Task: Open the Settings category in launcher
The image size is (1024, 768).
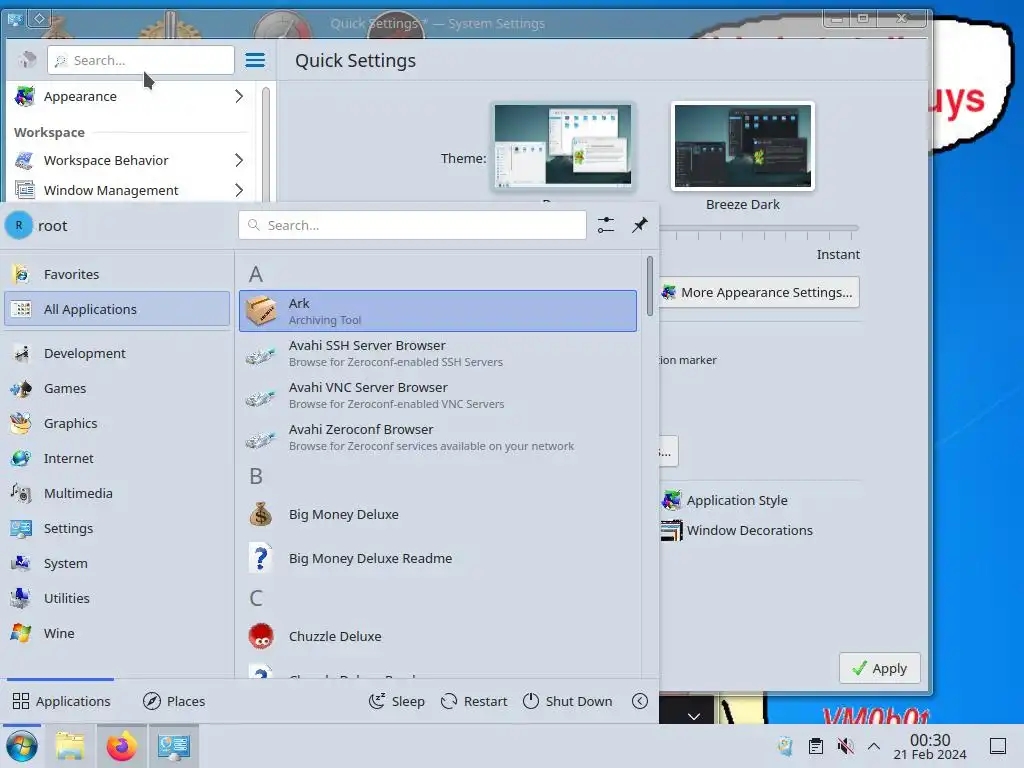Action: click(117, 528)
